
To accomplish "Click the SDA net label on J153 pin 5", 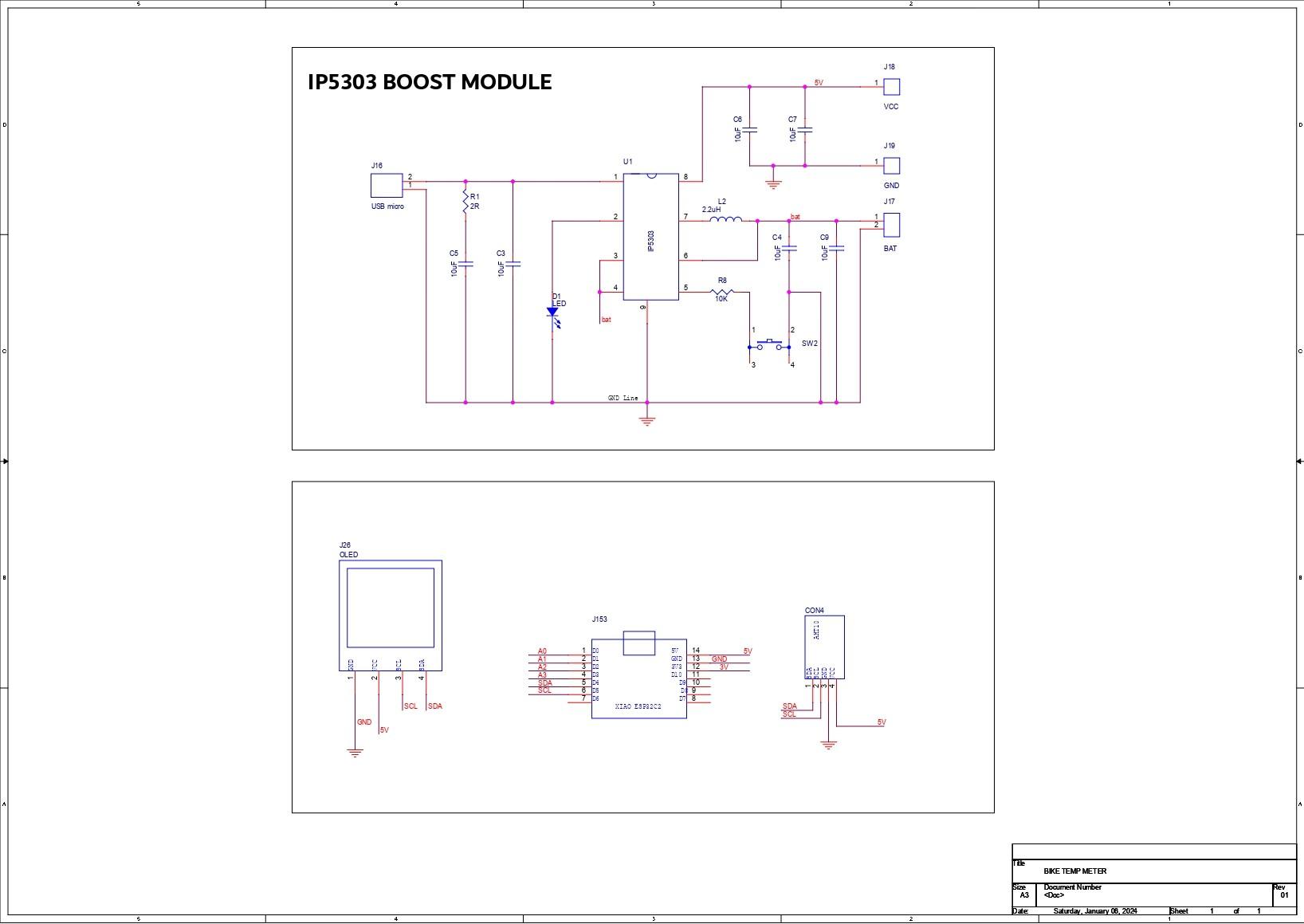I will [545, 683].
